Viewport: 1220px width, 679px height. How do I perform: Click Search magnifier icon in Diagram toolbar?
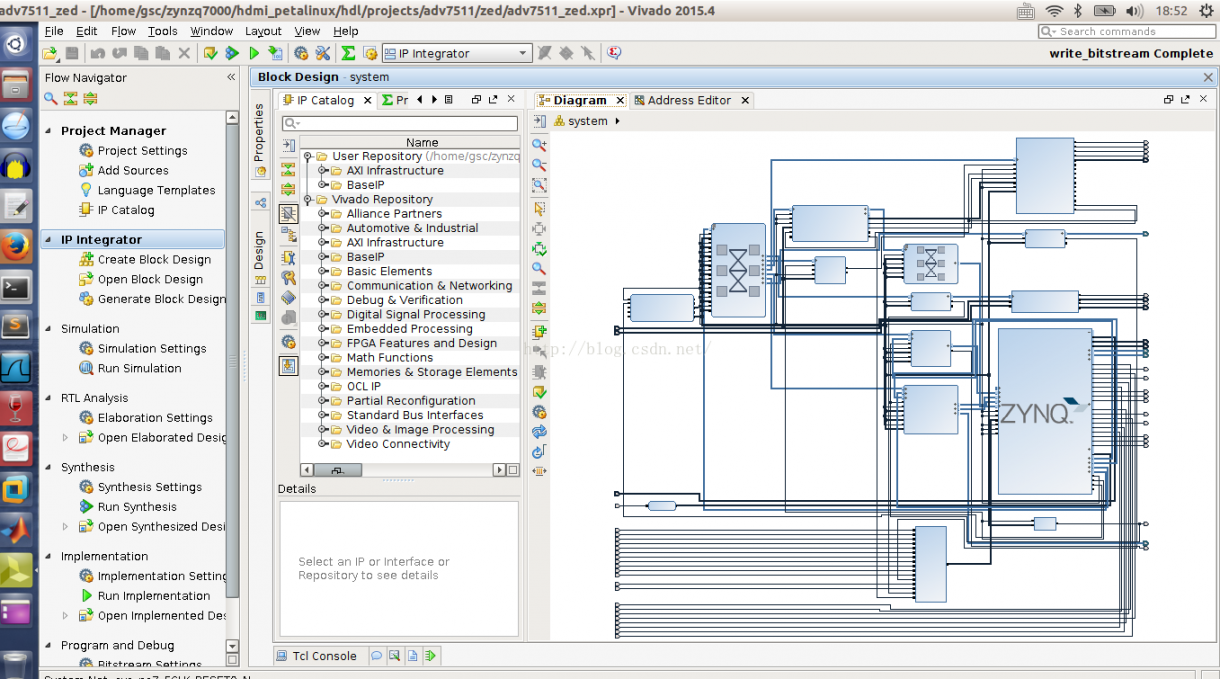click(x=539, y=268)
